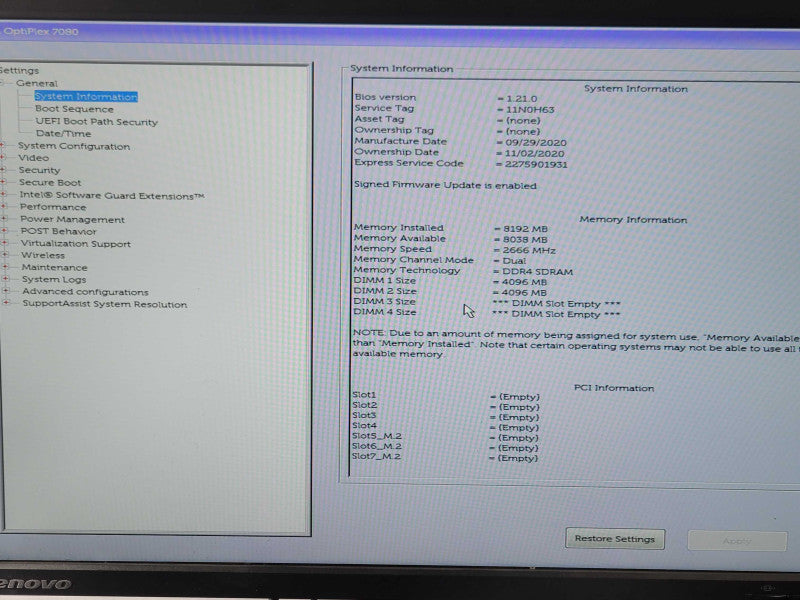800x600 pixels.
Task: Click the DIMM 4 Size slot empty row
Action: pos(487,313)
